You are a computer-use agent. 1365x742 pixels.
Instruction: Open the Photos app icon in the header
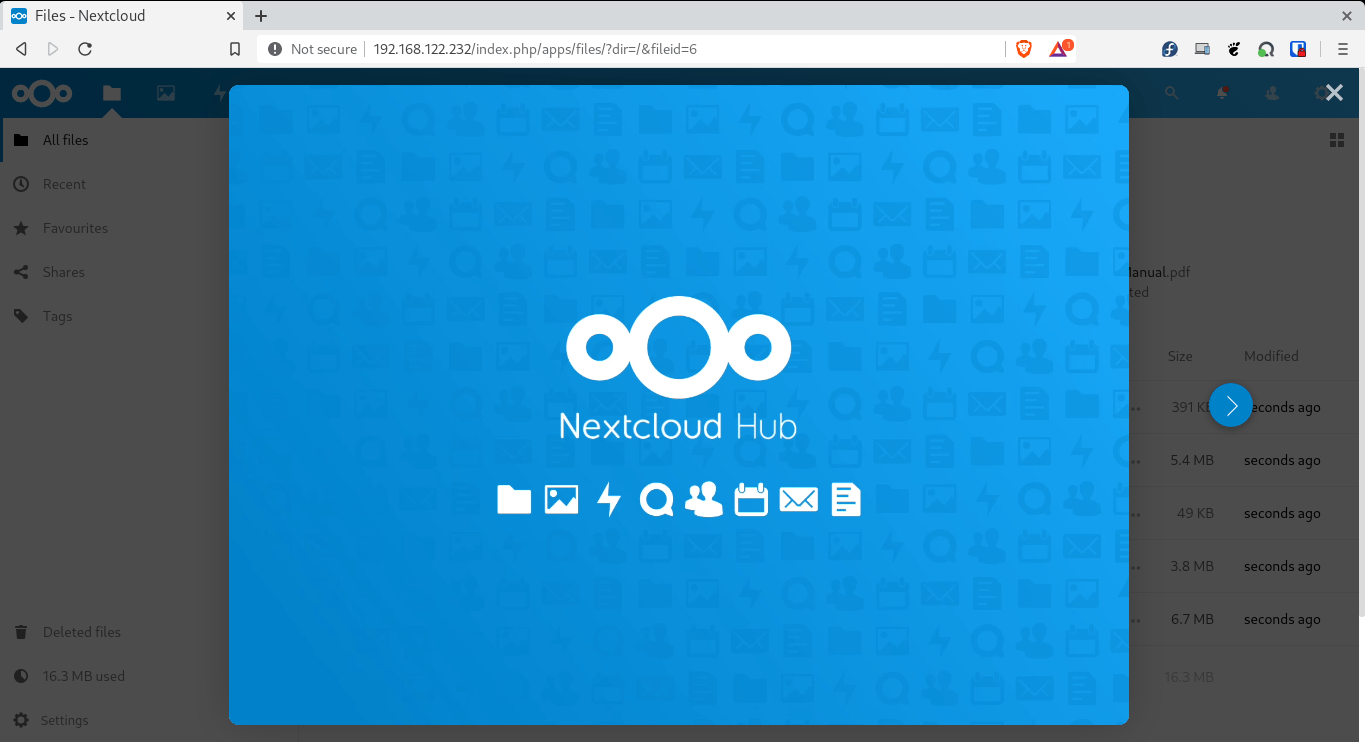click(x=166, y=93)
